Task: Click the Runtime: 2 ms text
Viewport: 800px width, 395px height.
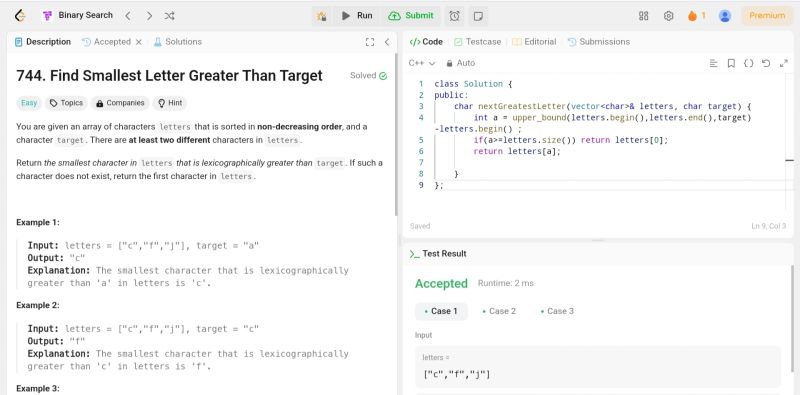Action: [x=506, y=283]
